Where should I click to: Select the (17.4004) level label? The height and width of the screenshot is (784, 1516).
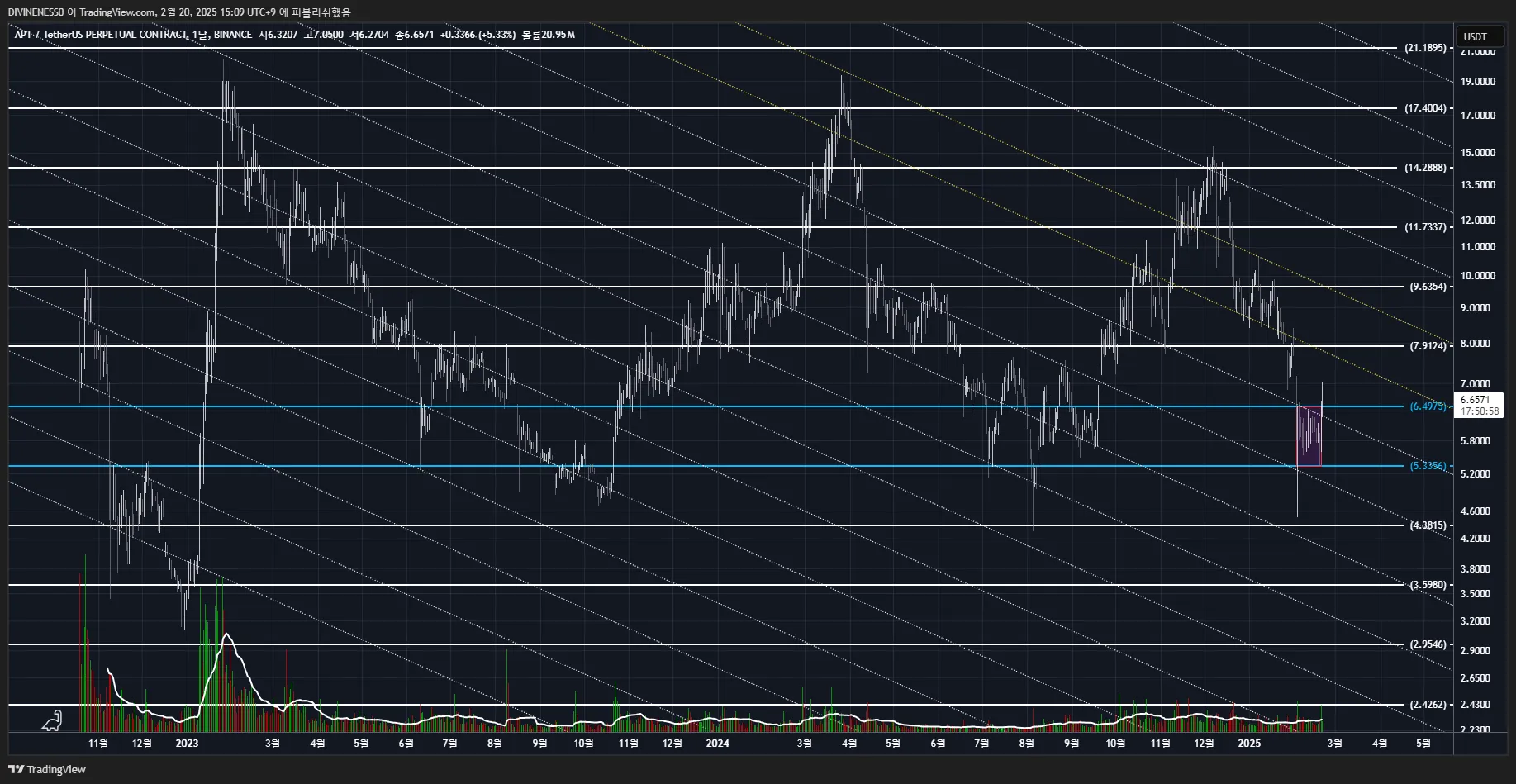tap(1426, 108)
